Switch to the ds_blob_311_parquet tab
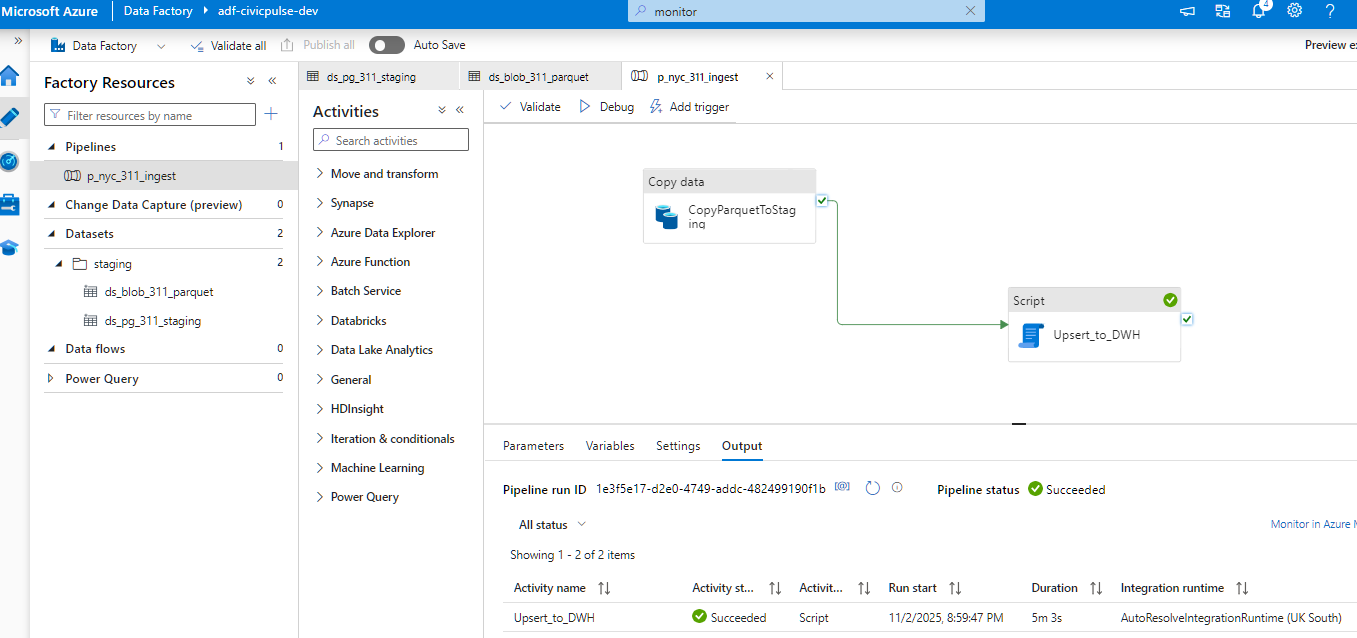The height and width of the screenshot is (638, 1357). 538,76
